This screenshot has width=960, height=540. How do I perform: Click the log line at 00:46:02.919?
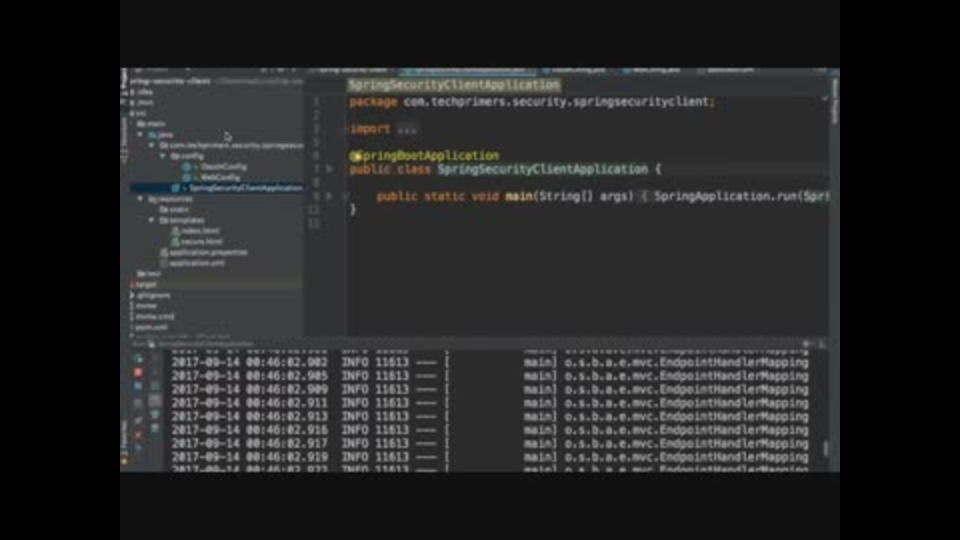[490, 457]
